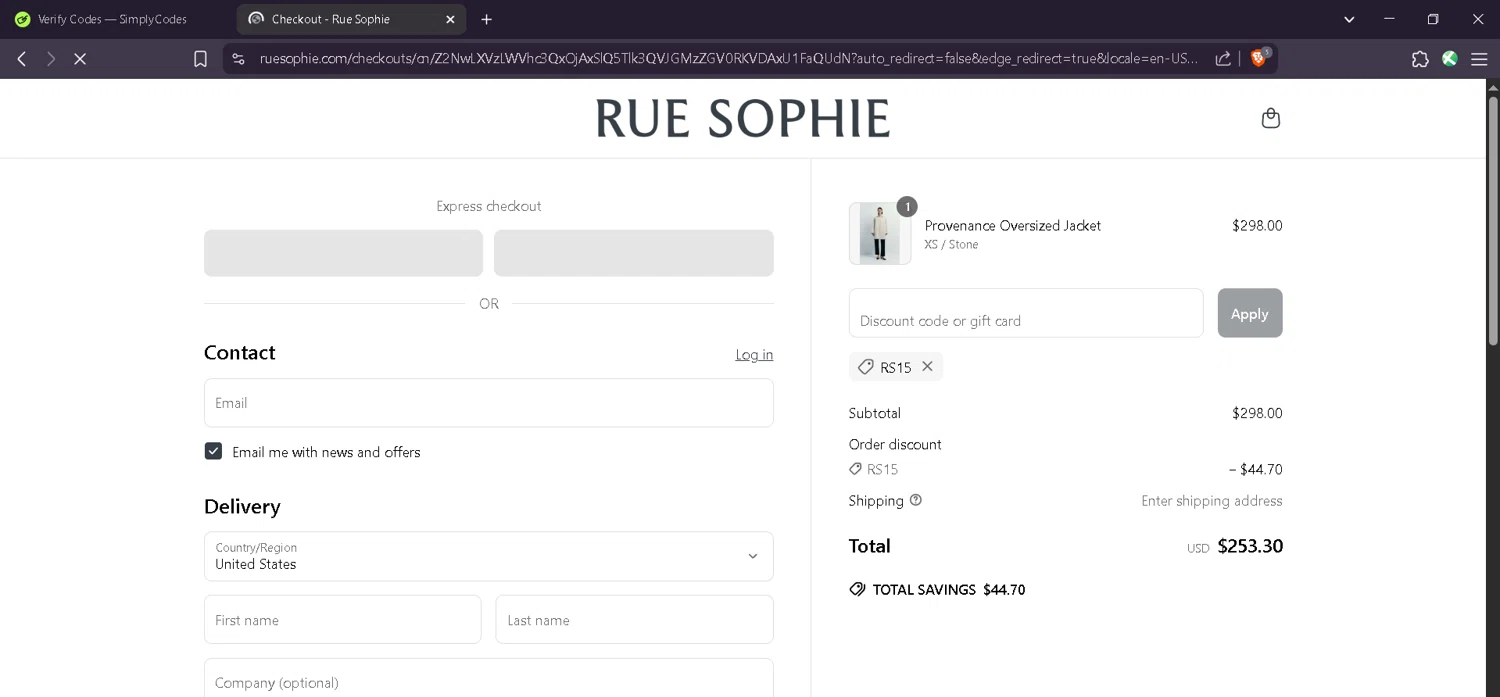Click the Apply discount button
1500x697 pixels.
pos(1250,313)
